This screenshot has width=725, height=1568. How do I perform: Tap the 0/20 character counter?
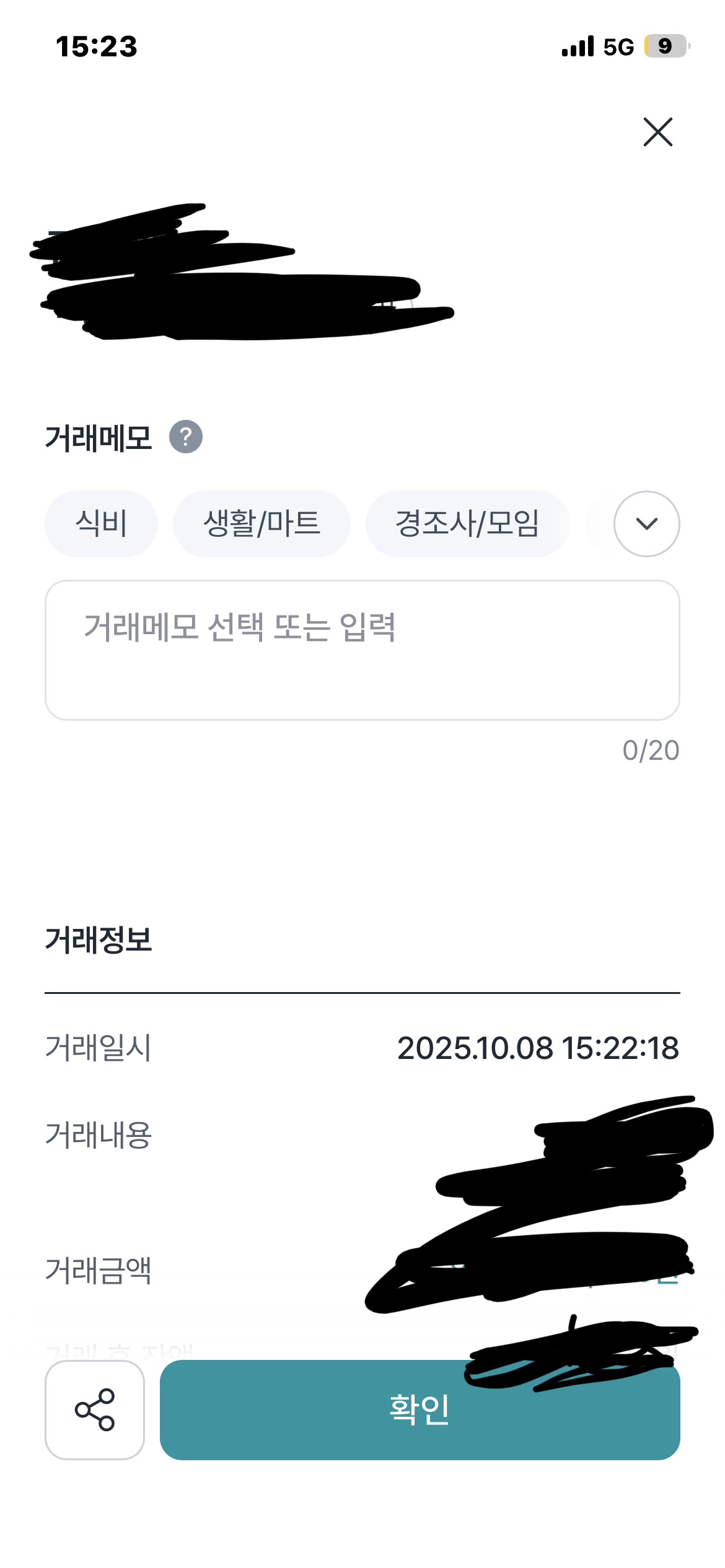pyautogui.click(x=651, y=751)
